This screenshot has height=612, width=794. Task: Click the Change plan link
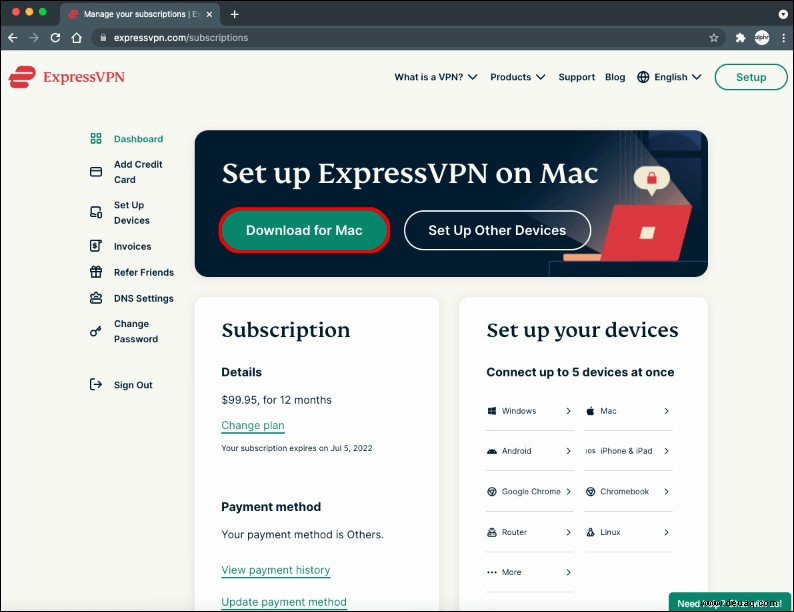click(253, 425)
